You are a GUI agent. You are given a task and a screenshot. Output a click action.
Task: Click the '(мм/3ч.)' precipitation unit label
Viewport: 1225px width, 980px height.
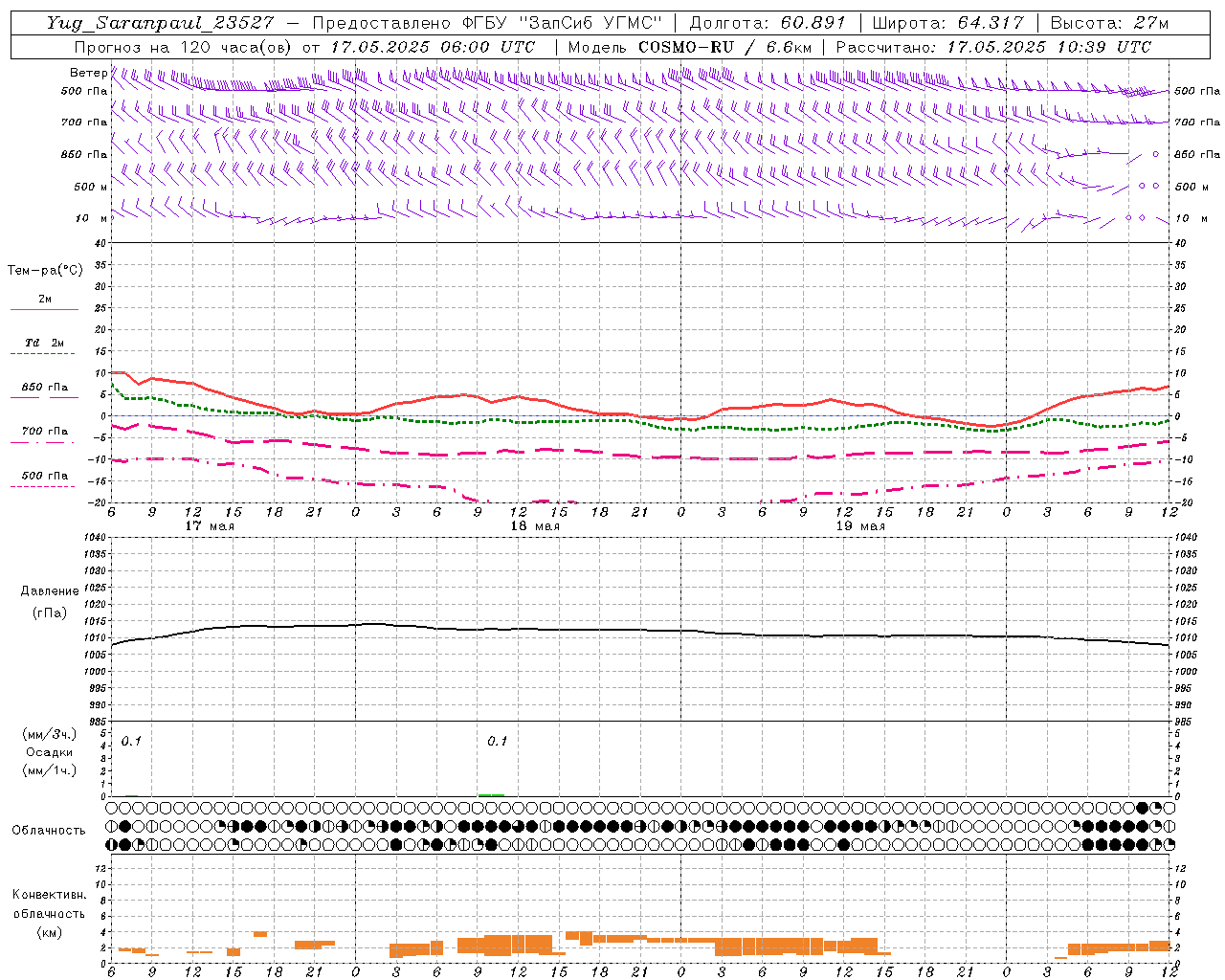[50, 734]
